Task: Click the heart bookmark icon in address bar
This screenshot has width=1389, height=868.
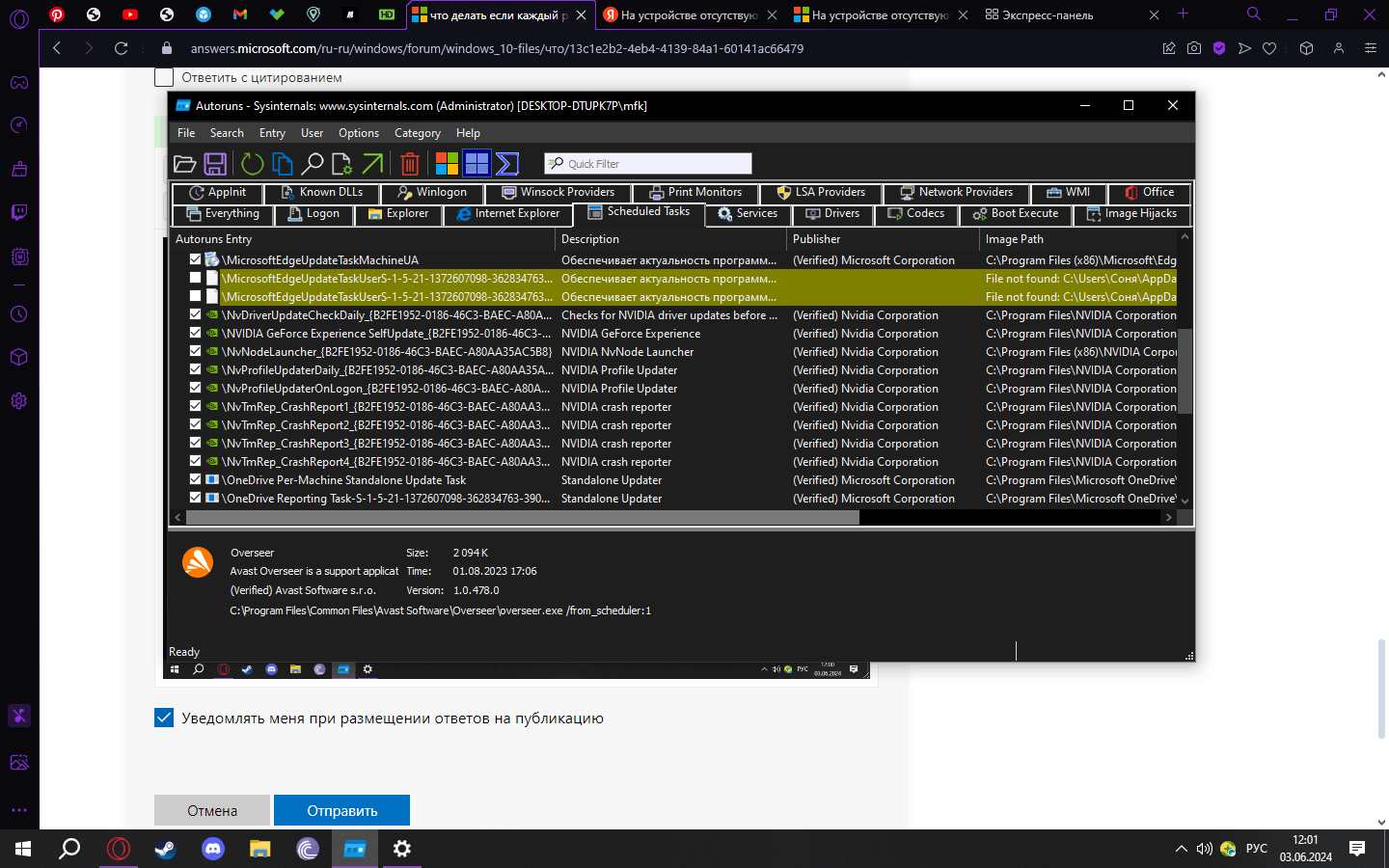Action: tap(1269, 48)
